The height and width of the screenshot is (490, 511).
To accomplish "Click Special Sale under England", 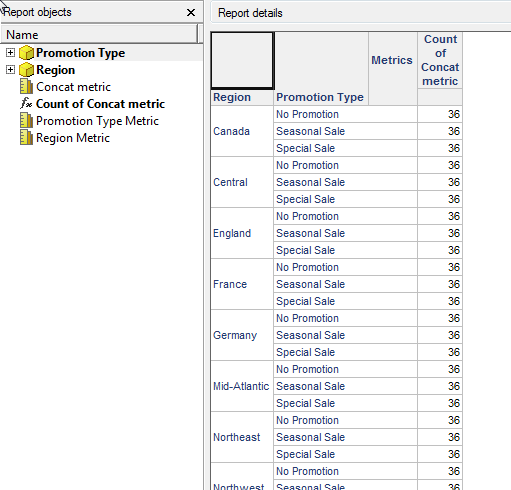I will (x=345, y=250).
